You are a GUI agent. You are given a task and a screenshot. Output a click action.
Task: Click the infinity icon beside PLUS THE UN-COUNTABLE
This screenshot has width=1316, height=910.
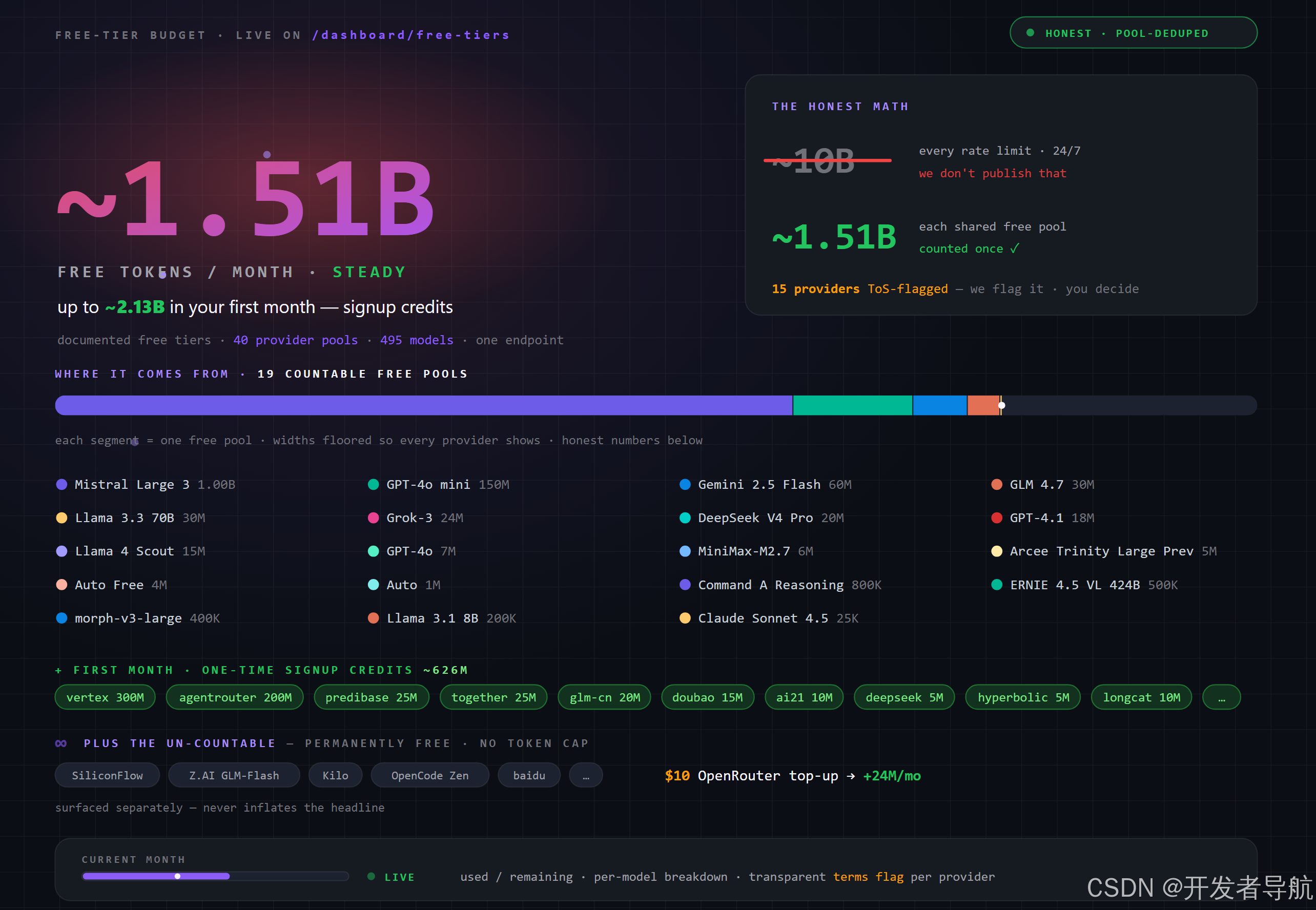(61, 743)
